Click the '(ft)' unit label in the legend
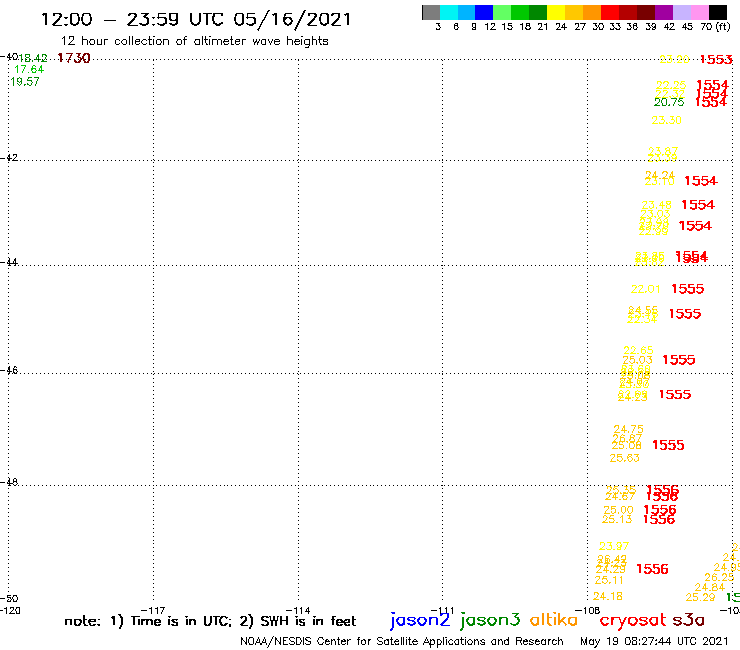This screenshot has width=740, height=650. pos(723,26)
